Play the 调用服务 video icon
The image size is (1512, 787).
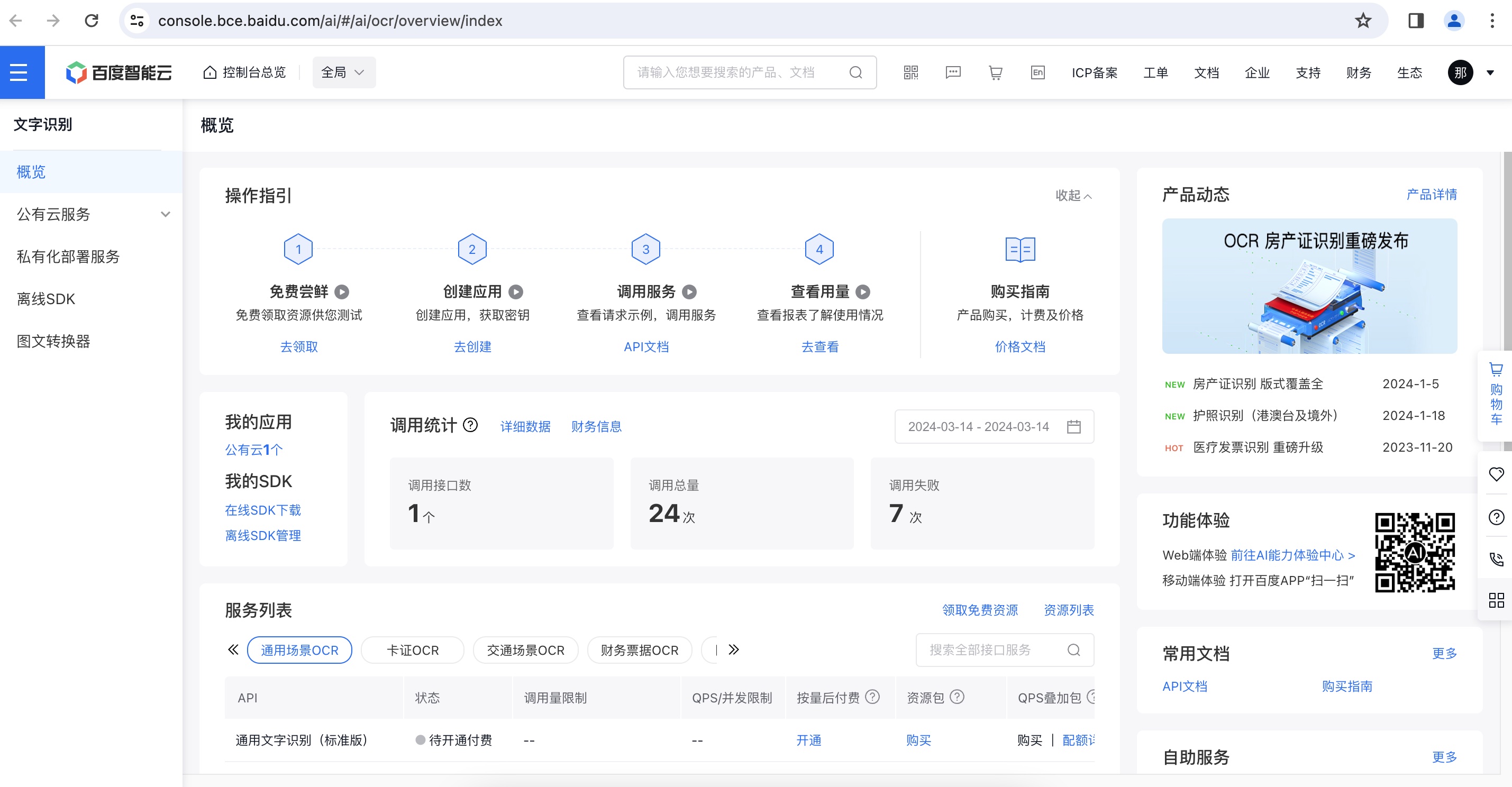[x=690, y=291]
